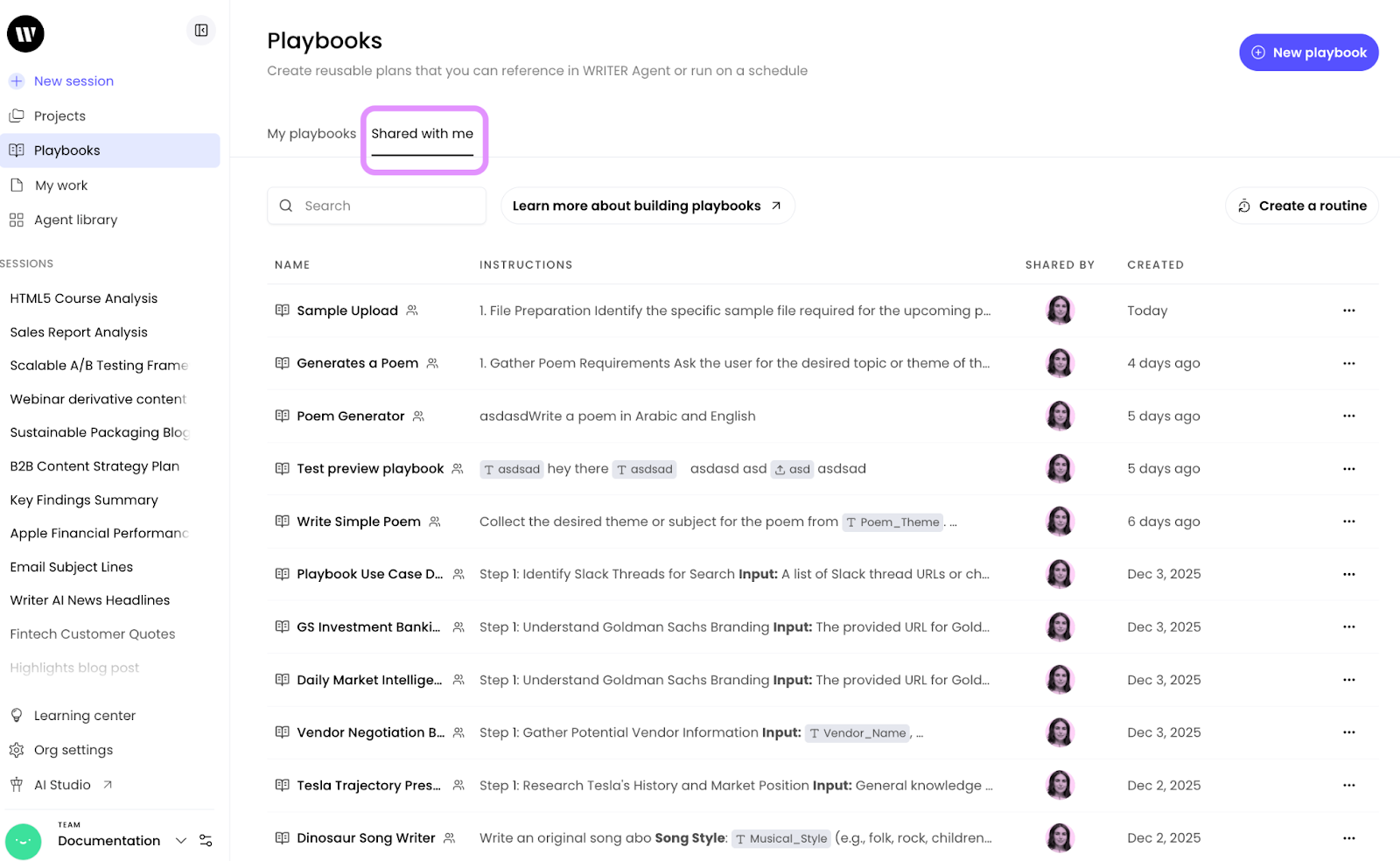Open more options for Vendor Negotiation row
This screenshot has height=861, width=1400.
pyautogui.click(x=1348, y=732)
